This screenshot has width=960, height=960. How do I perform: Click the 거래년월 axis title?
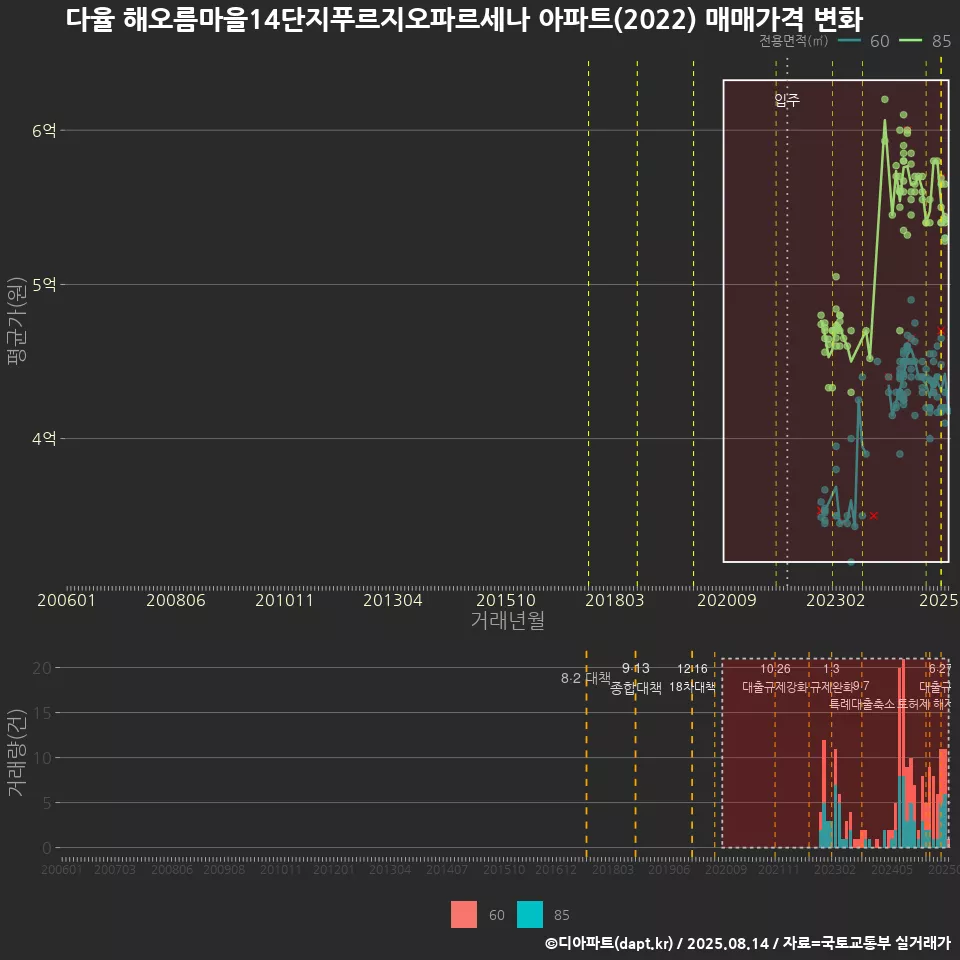point(508,620)
